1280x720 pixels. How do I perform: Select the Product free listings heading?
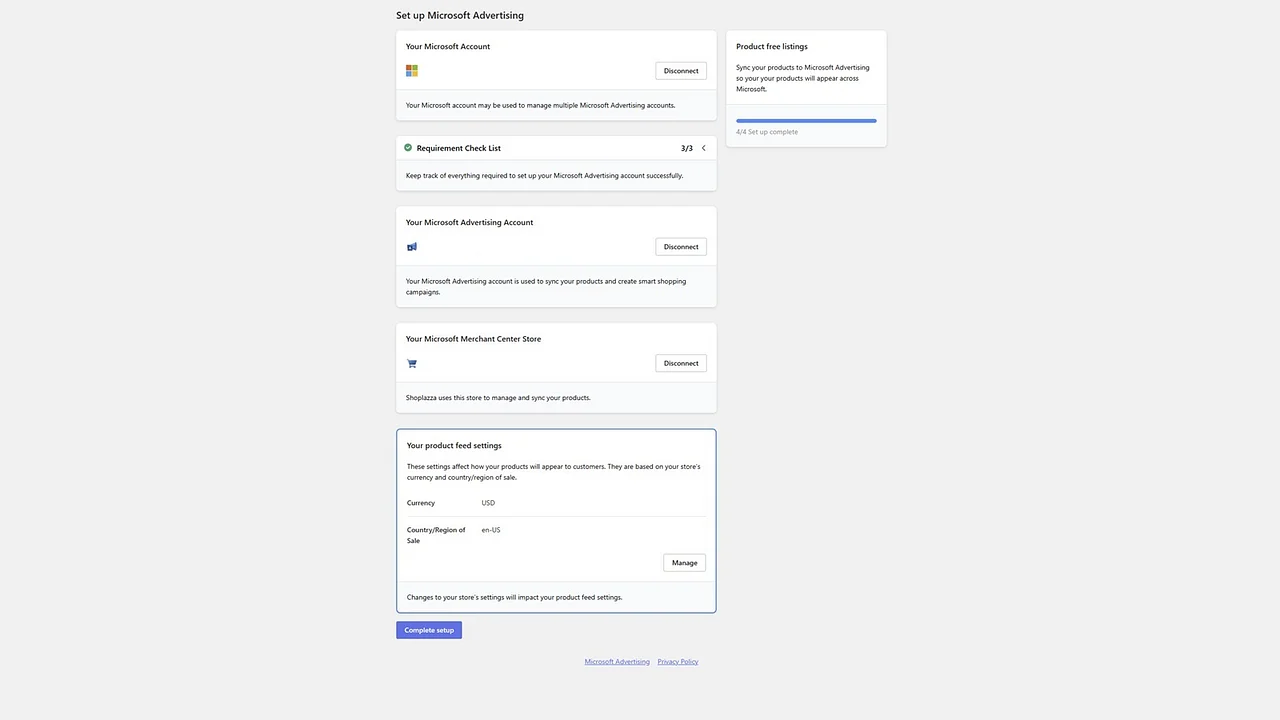[x=771, y=46]
